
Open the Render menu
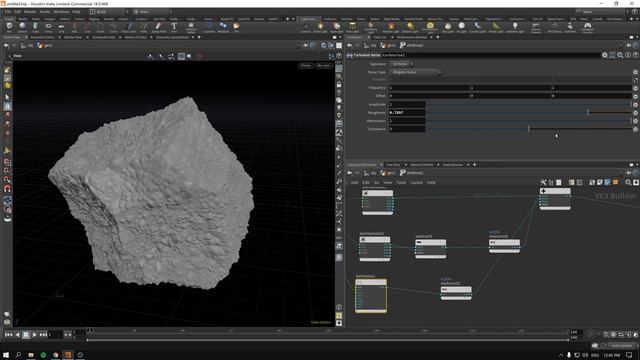click(30, 12)
